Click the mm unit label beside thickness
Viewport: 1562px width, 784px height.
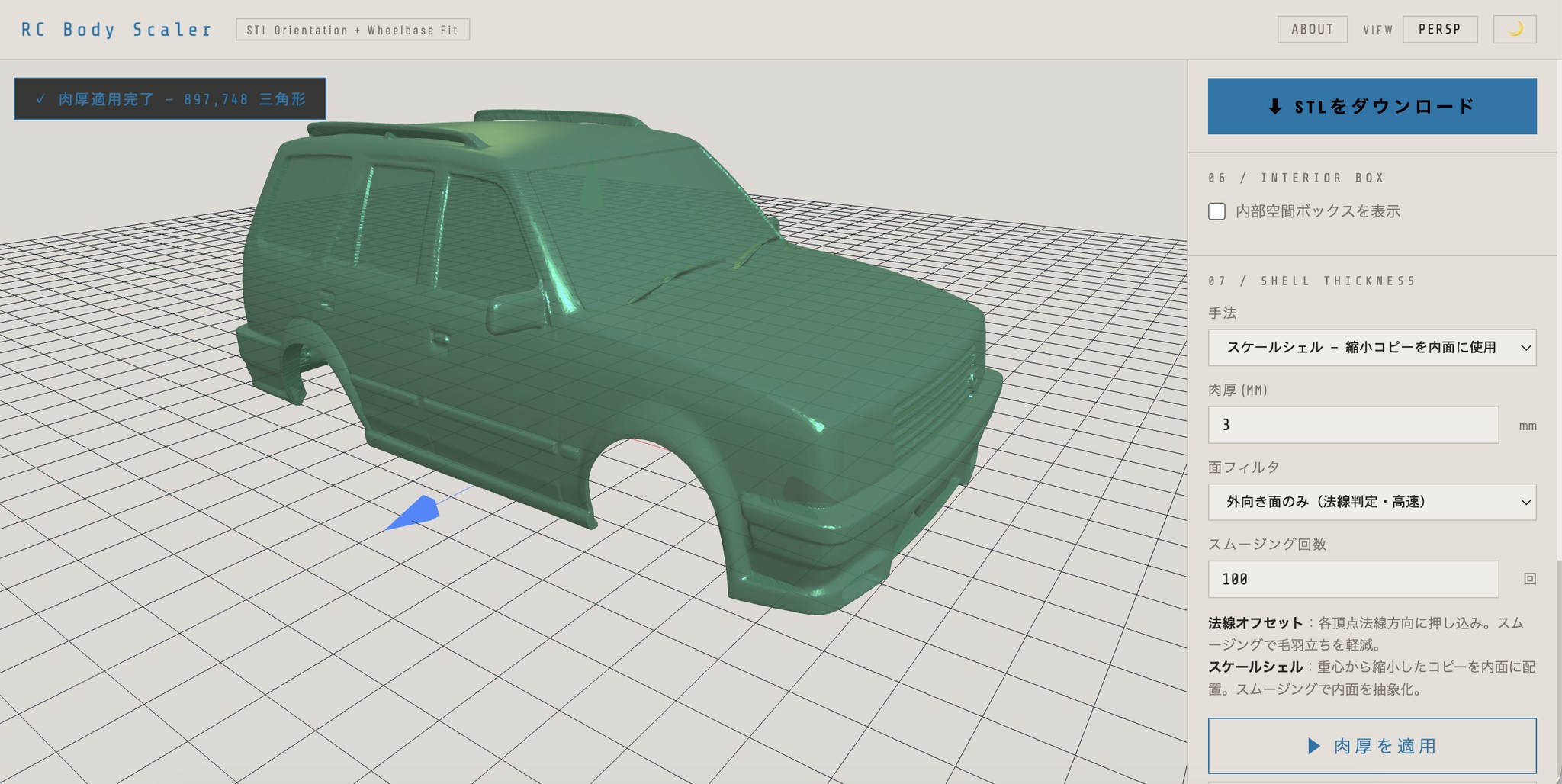[x=1527, y=426]
